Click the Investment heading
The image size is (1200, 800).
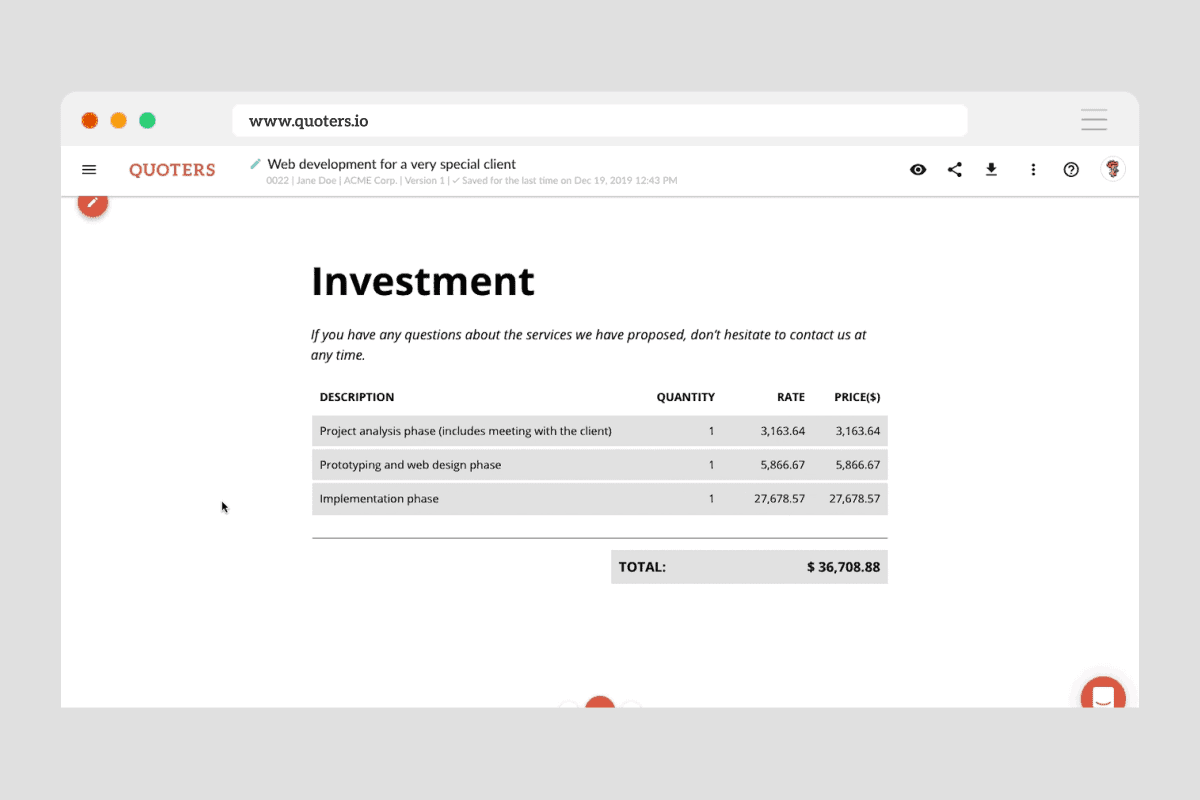(423, 281)
